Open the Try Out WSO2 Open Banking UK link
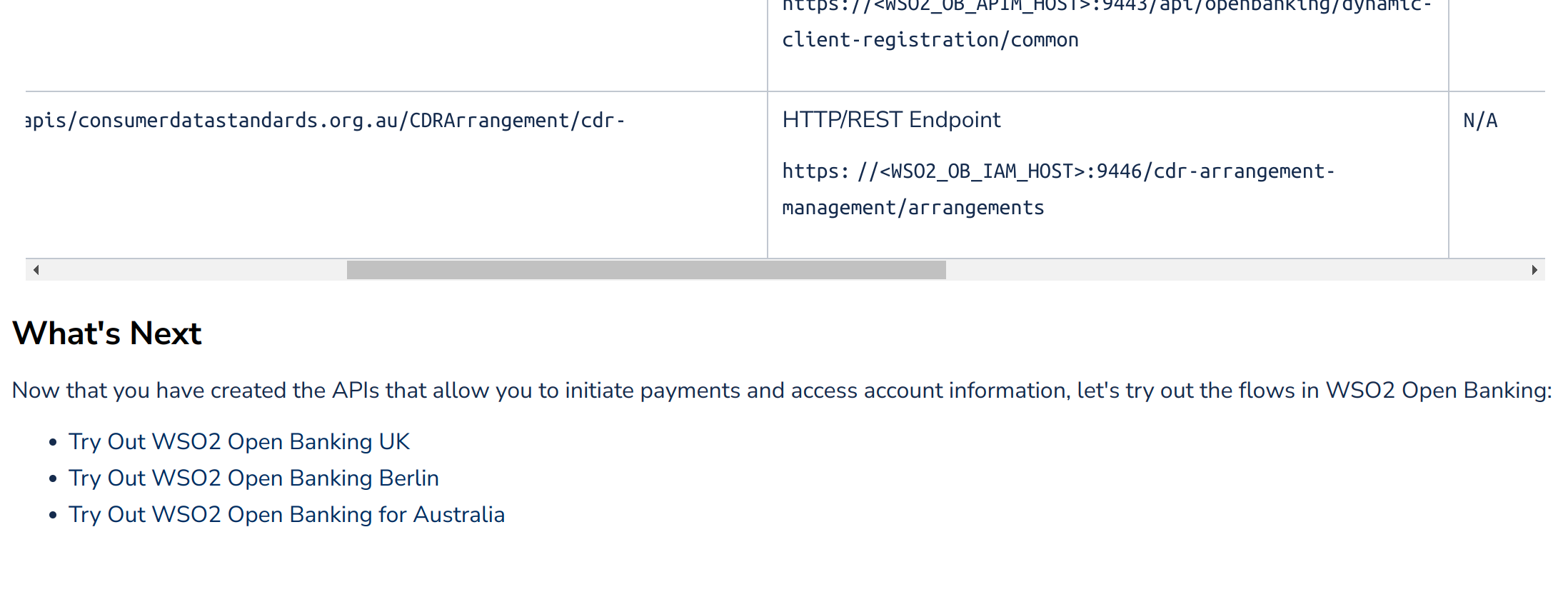 [238, 442]
